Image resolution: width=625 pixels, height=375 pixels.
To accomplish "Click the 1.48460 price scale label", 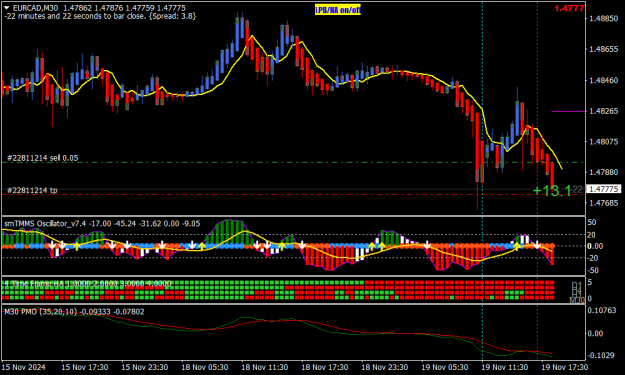I will tap(604, 80).
